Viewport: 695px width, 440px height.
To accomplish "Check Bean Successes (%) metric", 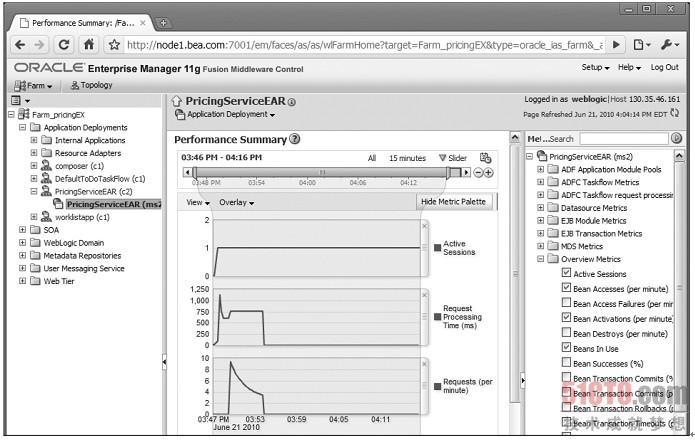I will tap(566, 362).
